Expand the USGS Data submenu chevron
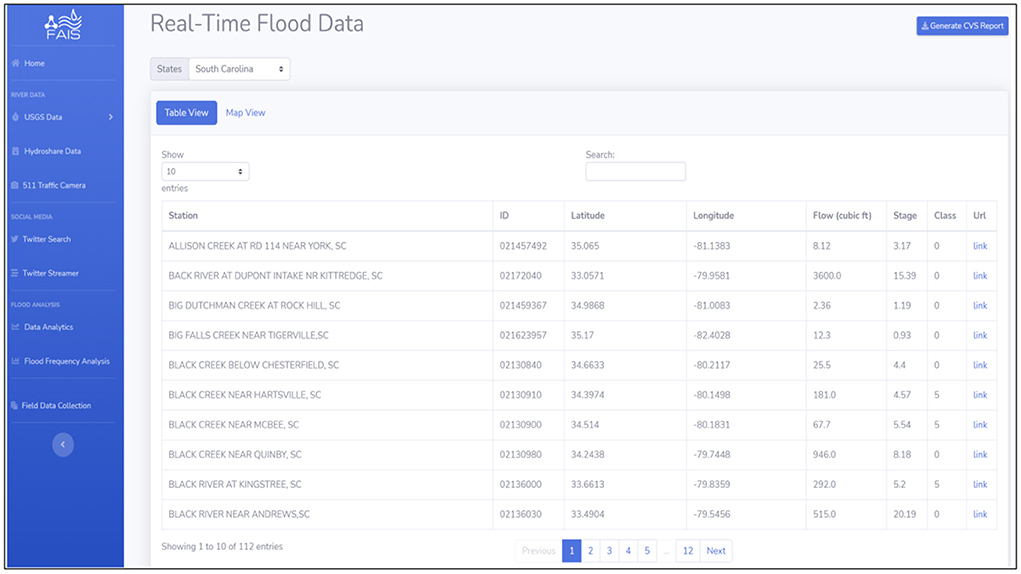Image resolution: width=1021 pixels, height=574 pixels. pos(111,117)
